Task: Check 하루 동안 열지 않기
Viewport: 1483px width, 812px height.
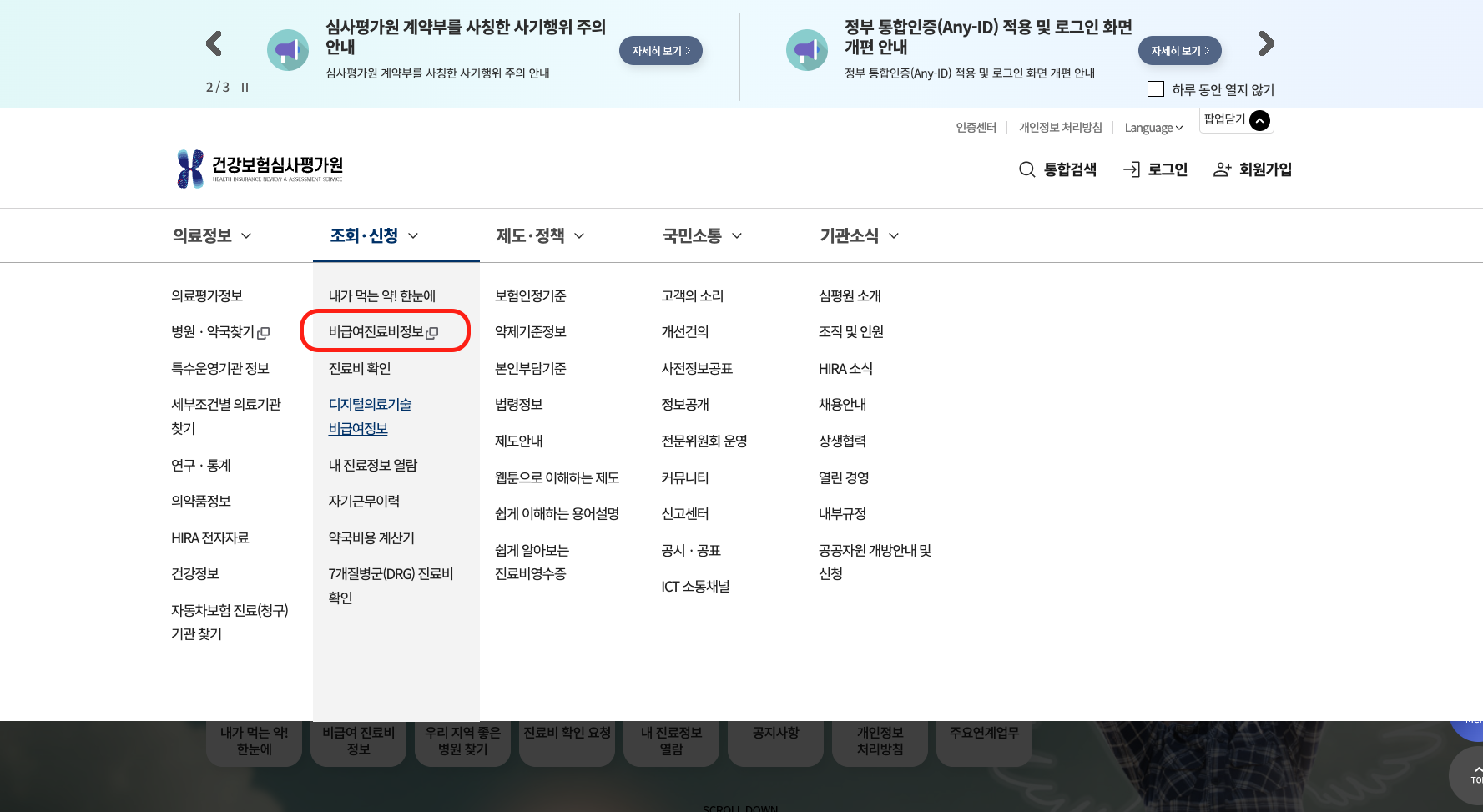Action: (x=1156, y=88)
